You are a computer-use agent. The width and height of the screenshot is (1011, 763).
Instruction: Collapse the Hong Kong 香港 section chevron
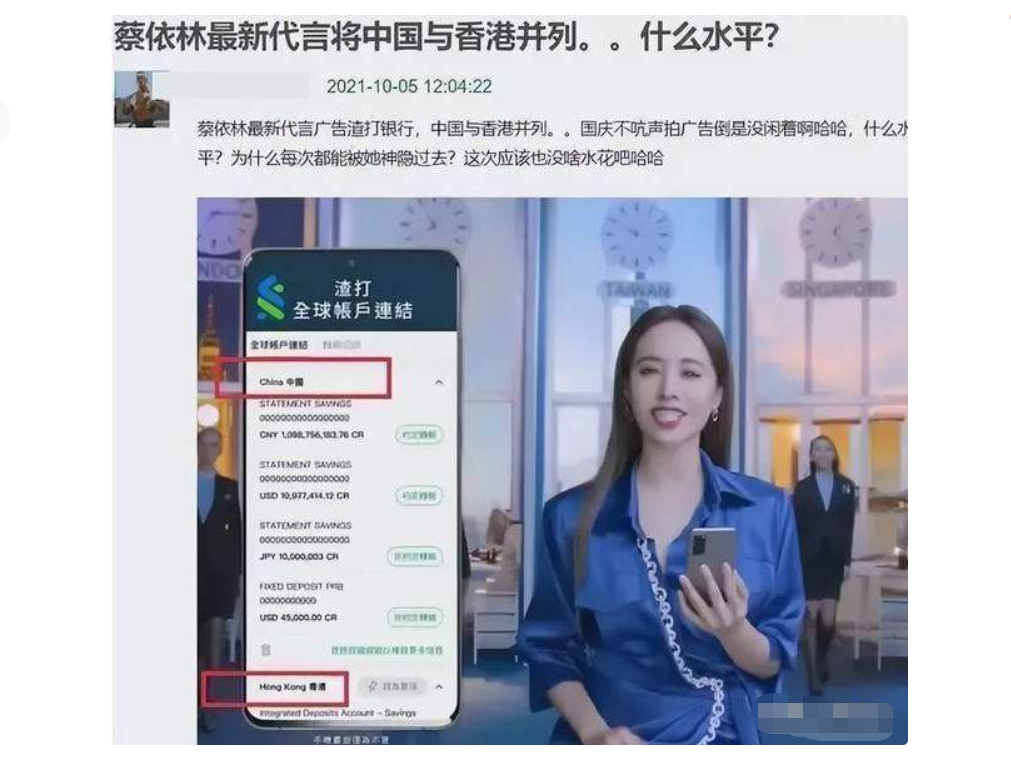tap(439, 687)
